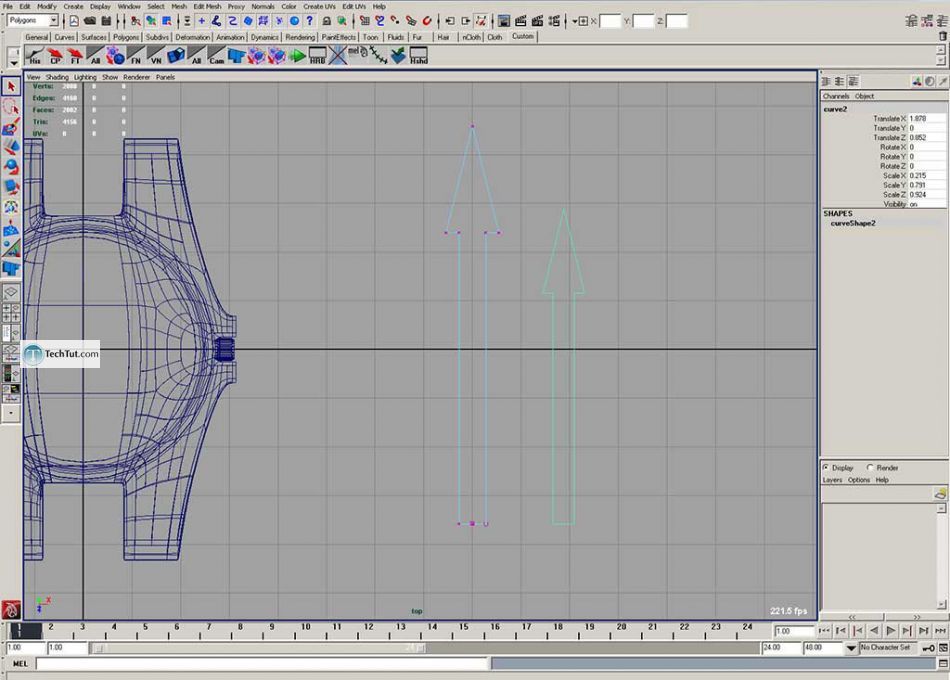Enable snap to points icon
Viewport: 950px width, 680px height.
pyautogui.click(x=395, y=21)
